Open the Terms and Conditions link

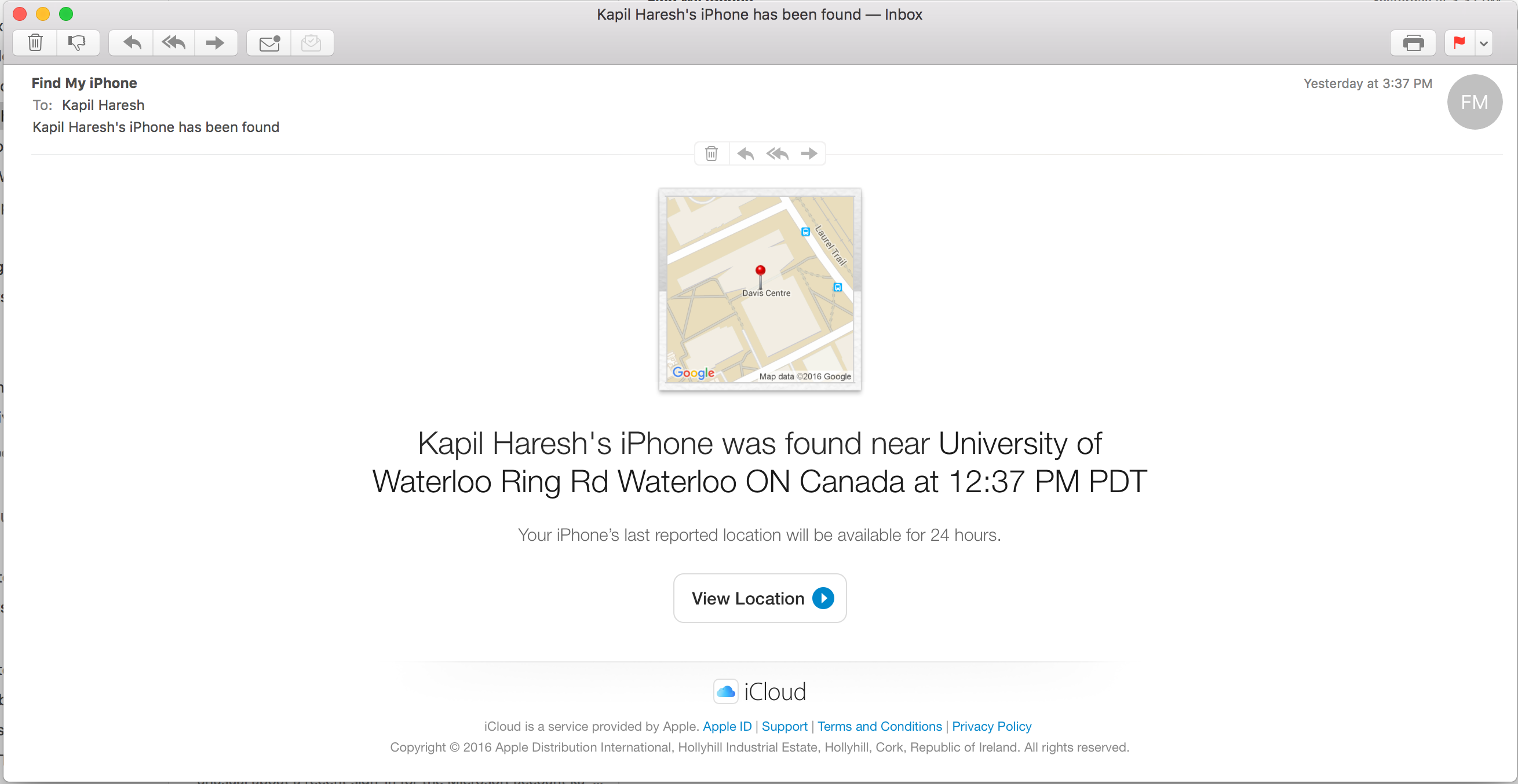point(880,726)
